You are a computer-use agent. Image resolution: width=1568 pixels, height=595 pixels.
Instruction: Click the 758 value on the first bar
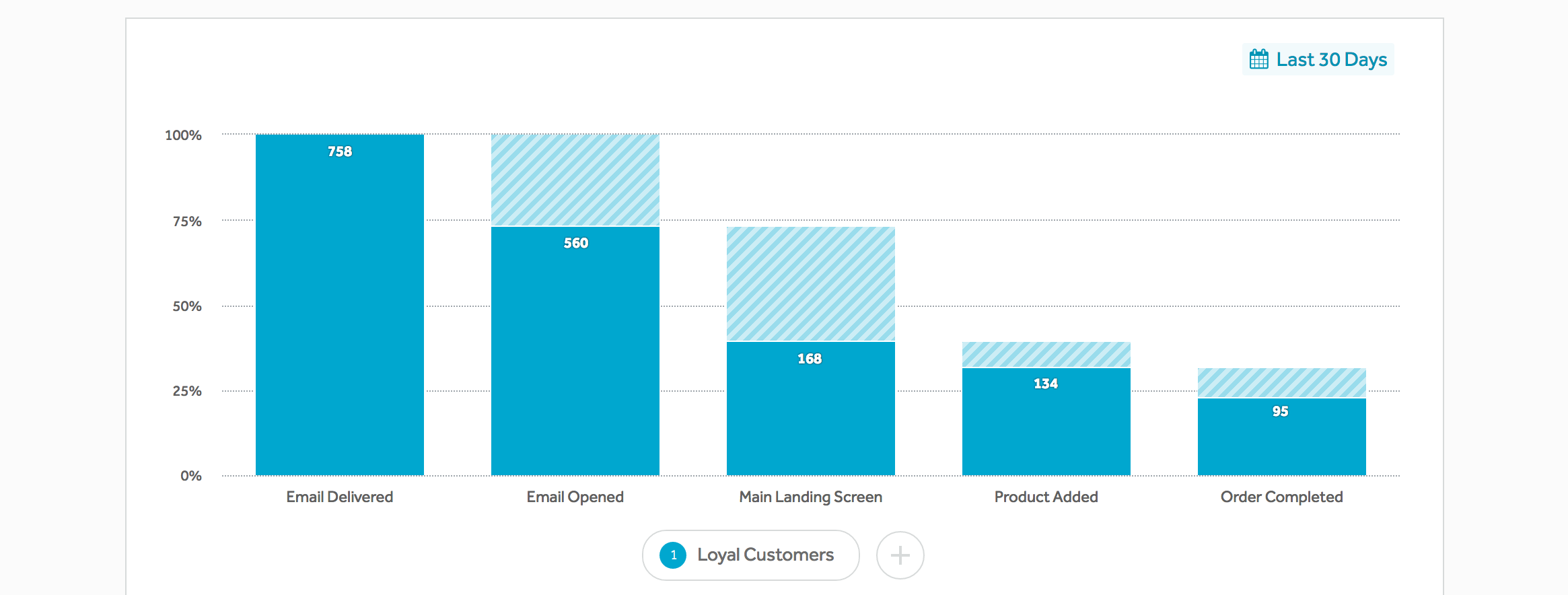340,151
